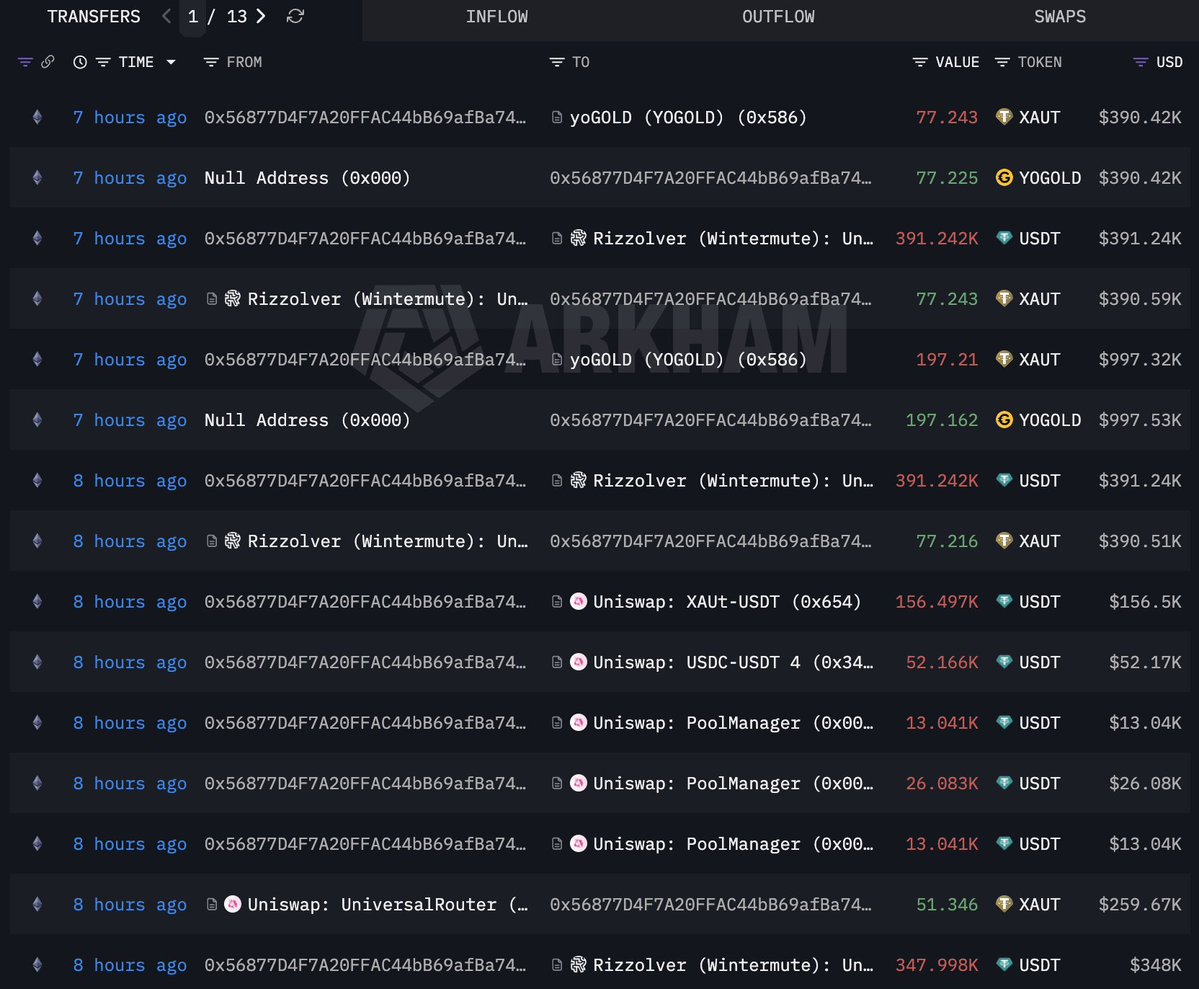
Task: Click contract icon beside yoGOLD in 197.21 row
Action: [557, 359]
